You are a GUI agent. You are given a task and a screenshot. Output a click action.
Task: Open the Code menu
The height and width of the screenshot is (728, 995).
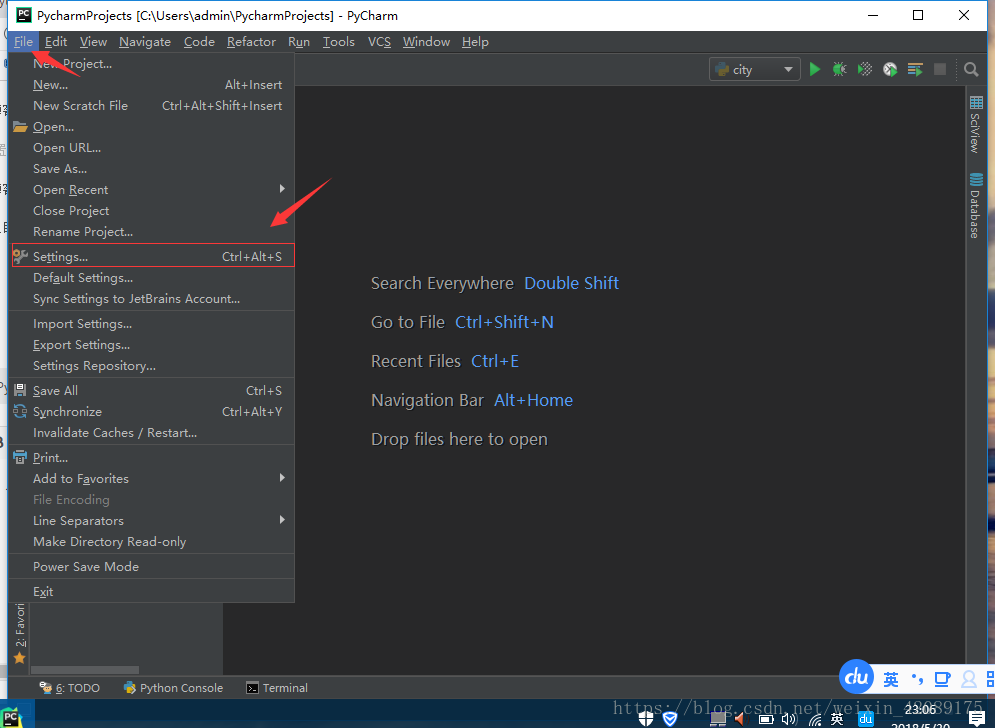(199, 42)
